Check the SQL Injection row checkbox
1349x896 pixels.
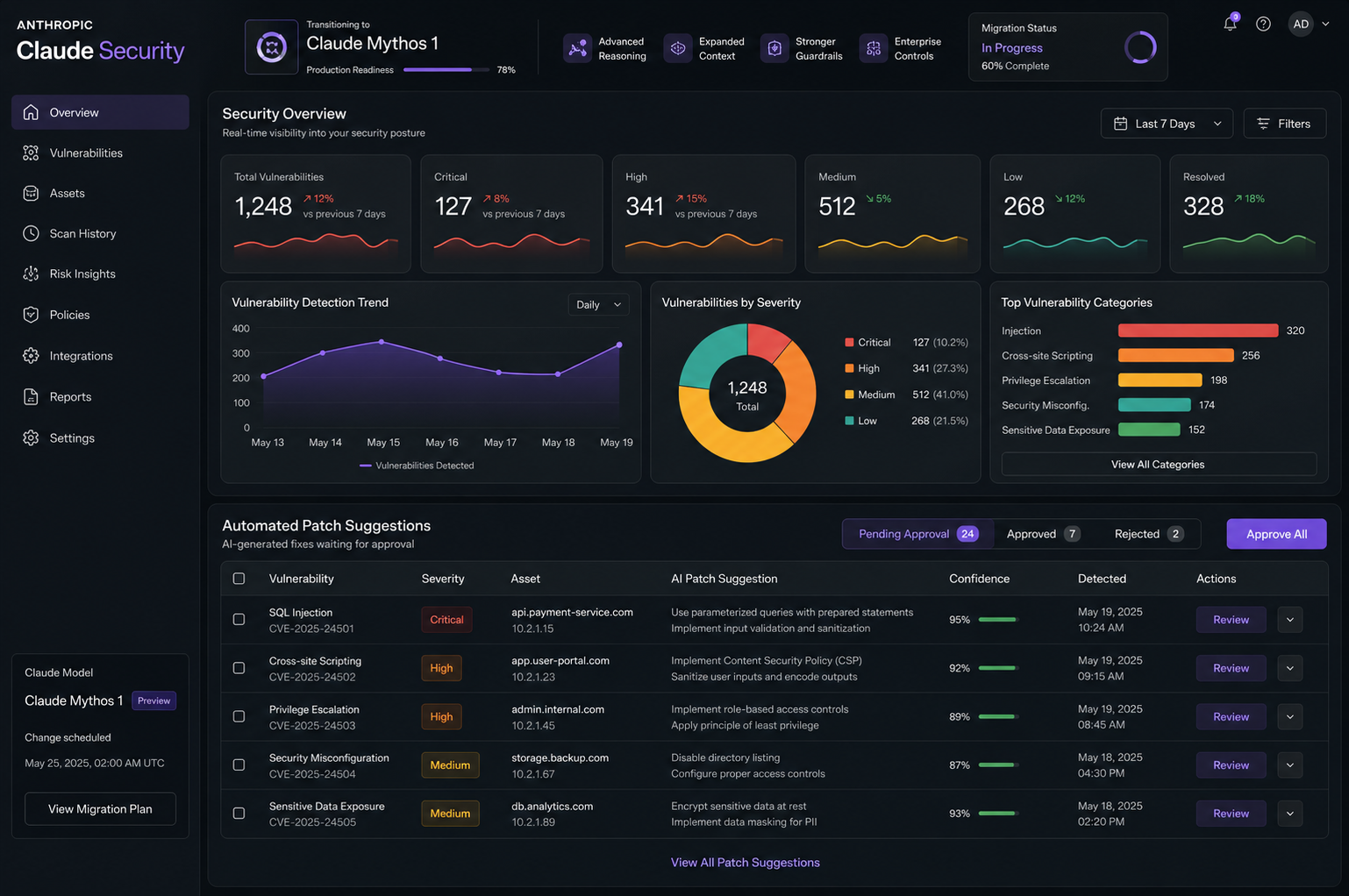click(x=239, y=620)
